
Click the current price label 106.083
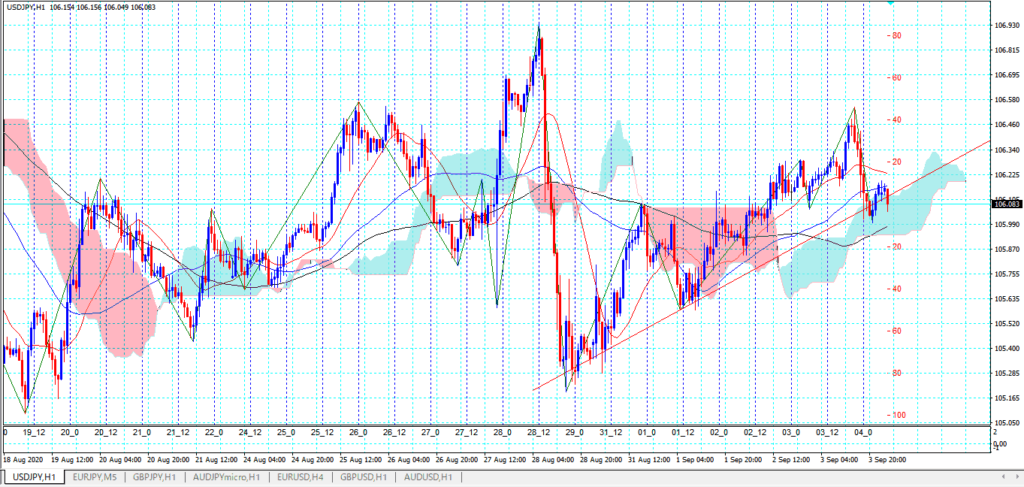point(1006,204)
